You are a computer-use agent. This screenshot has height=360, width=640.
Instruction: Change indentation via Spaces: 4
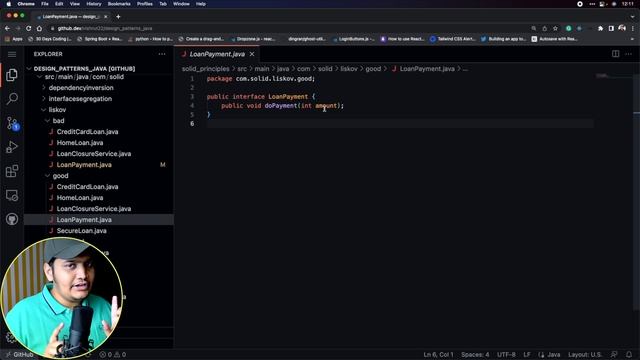(x=475, y=354)
